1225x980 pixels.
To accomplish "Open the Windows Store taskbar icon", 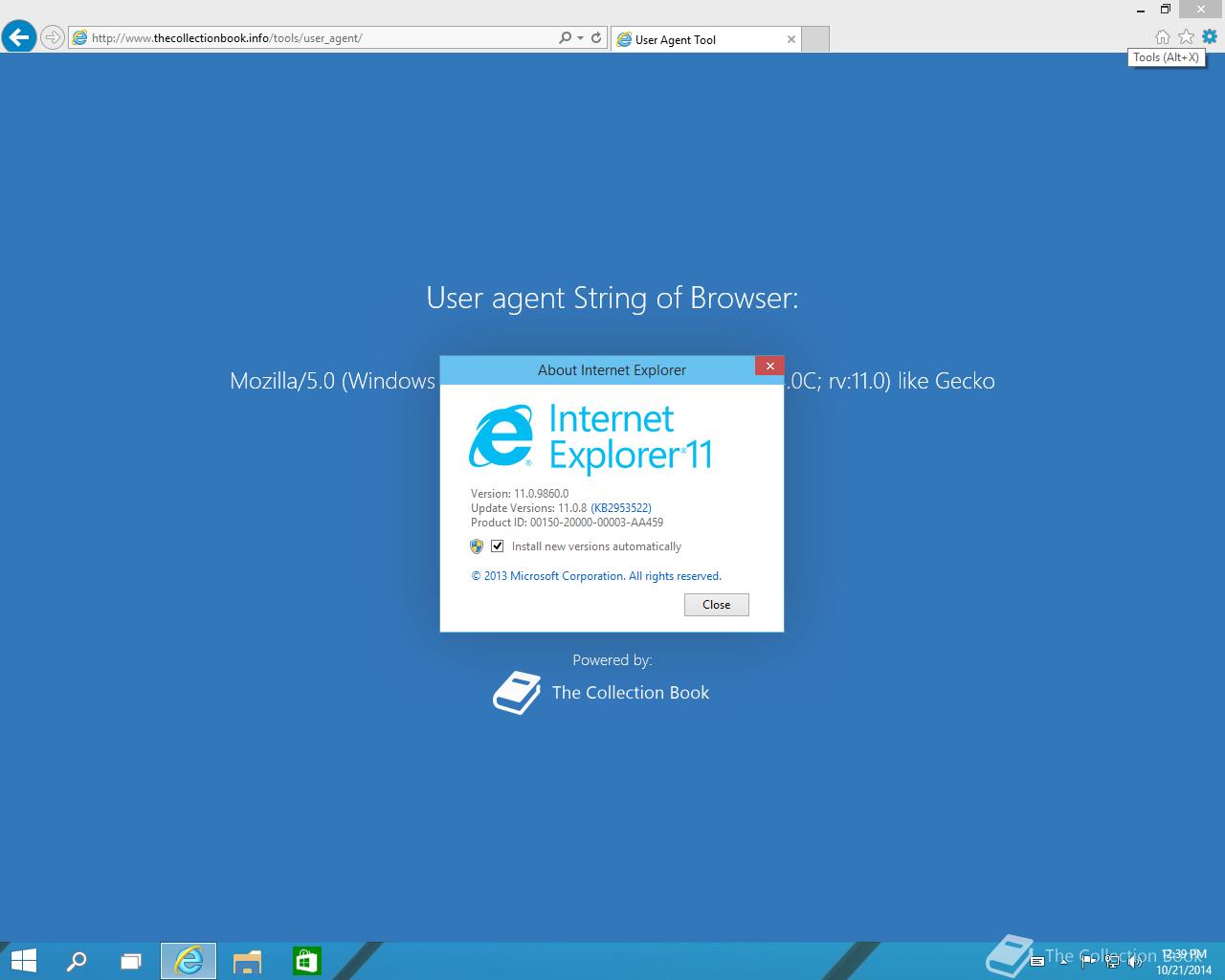I will pos(306,961).
